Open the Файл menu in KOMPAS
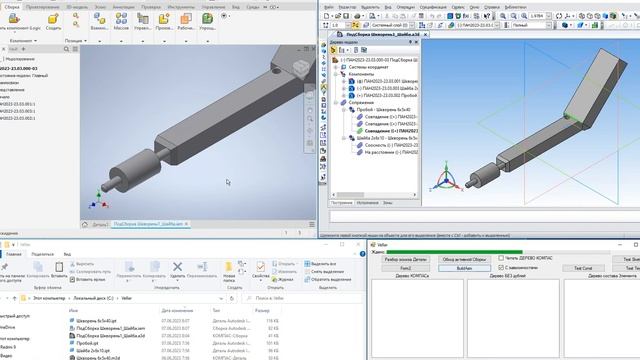This screenshot has height=360, width=640. click(328, 7)
